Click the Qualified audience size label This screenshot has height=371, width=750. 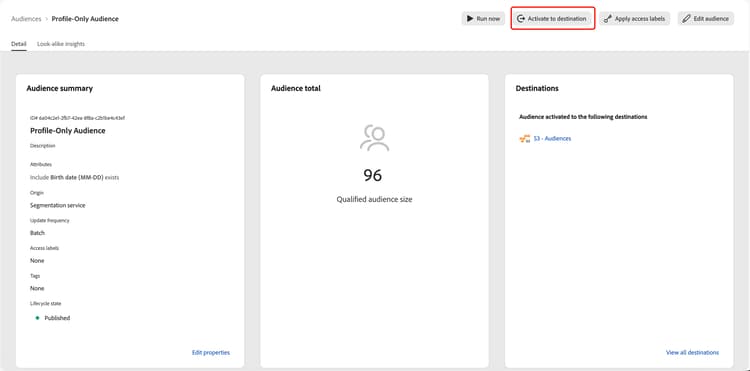click(374, 199)
